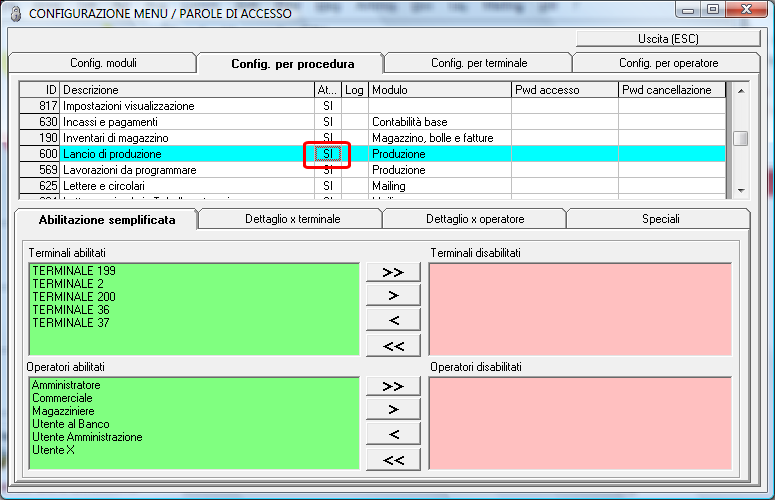Open the Dettaglio x operatore tab
Screen dimensions: 775x500
[475, 219]
